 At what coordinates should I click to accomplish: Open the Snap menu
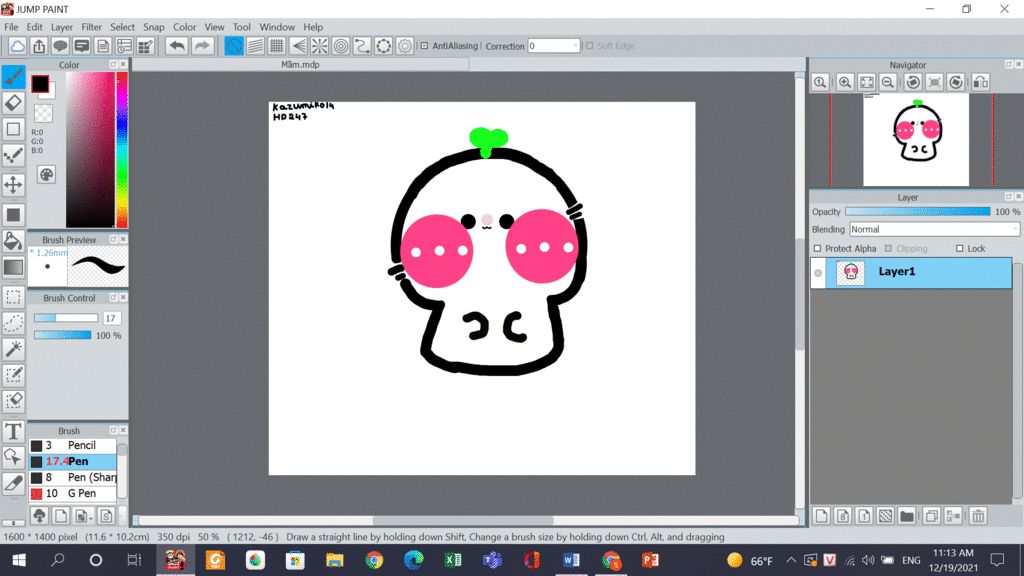pos(153,27)
